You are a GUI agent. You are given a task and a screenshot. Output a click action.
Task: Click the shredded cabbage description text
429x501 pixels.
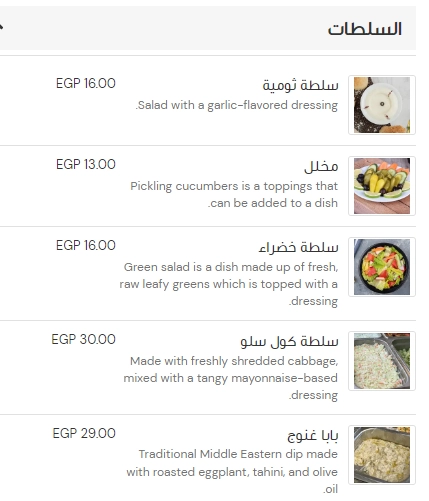tap(231, 378)
